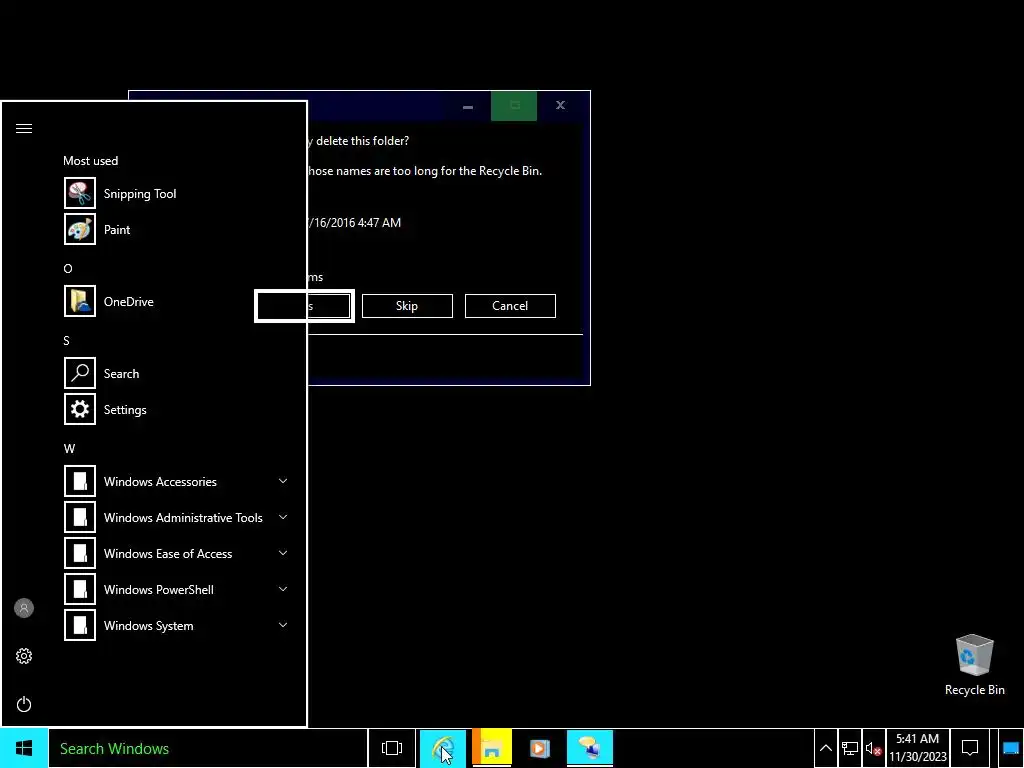The image size is (1024, 768).
Task: Launch Internet Explorer from the taskbar
Action: (x=443, y=748)
